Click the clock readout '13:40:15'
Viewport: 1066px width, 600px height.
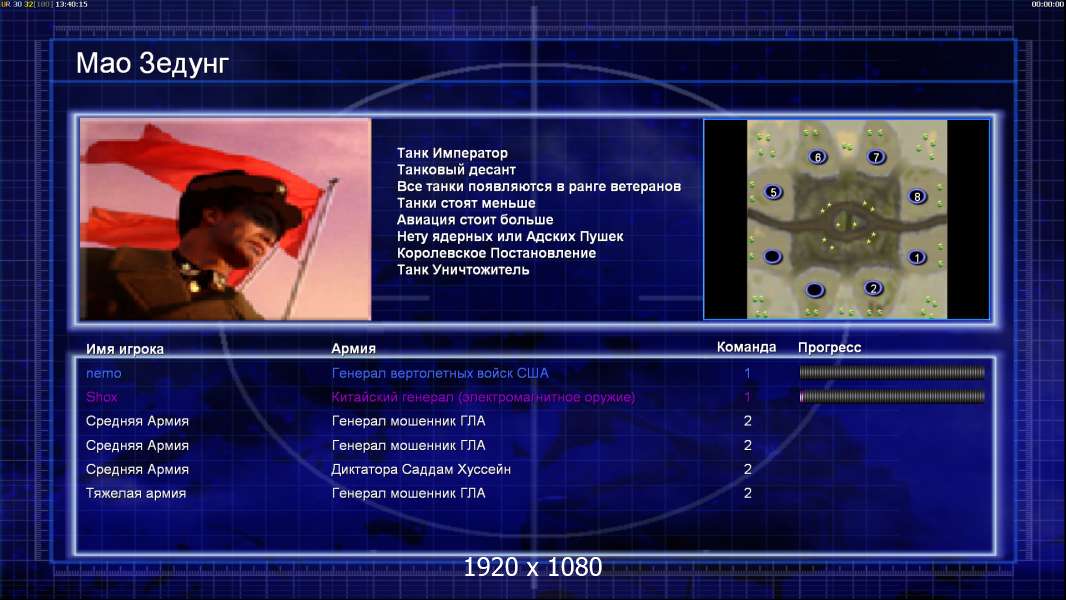(71, 4)
